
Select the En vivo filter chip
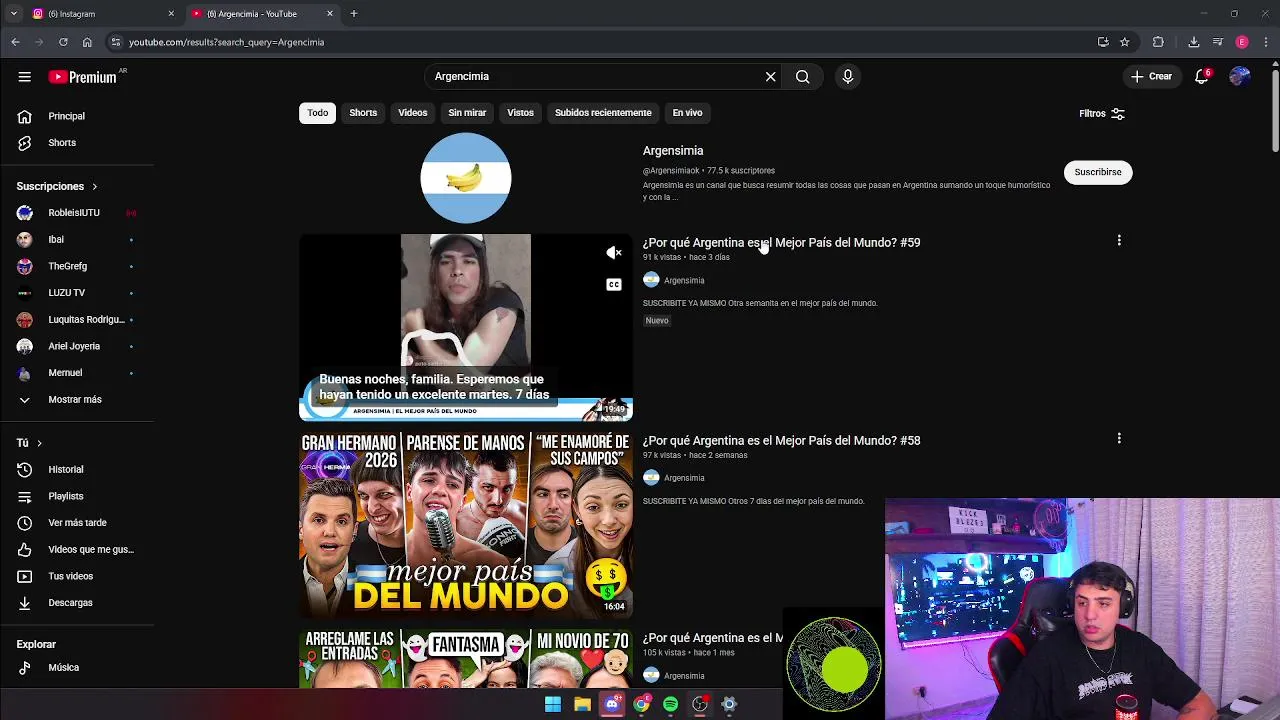coord(687,113)
